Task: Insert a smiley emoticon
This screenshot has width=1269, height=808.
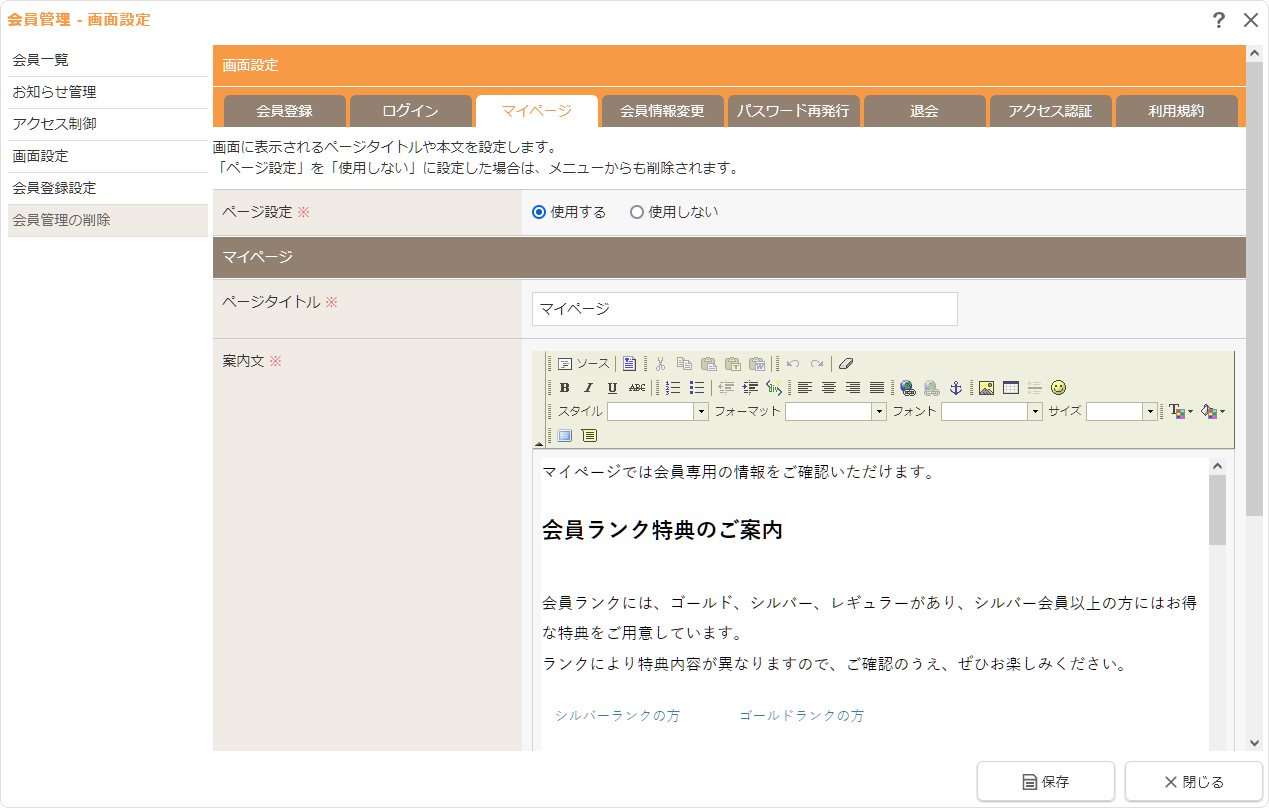Action: click(1059, 388)
